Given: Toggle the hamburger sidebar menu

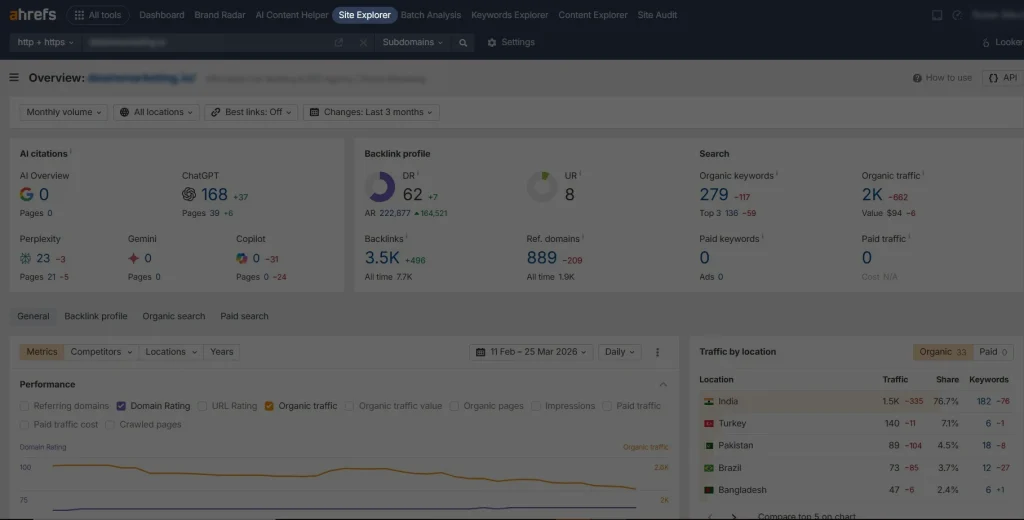Looking at the screenshot, I should [14, 78].
